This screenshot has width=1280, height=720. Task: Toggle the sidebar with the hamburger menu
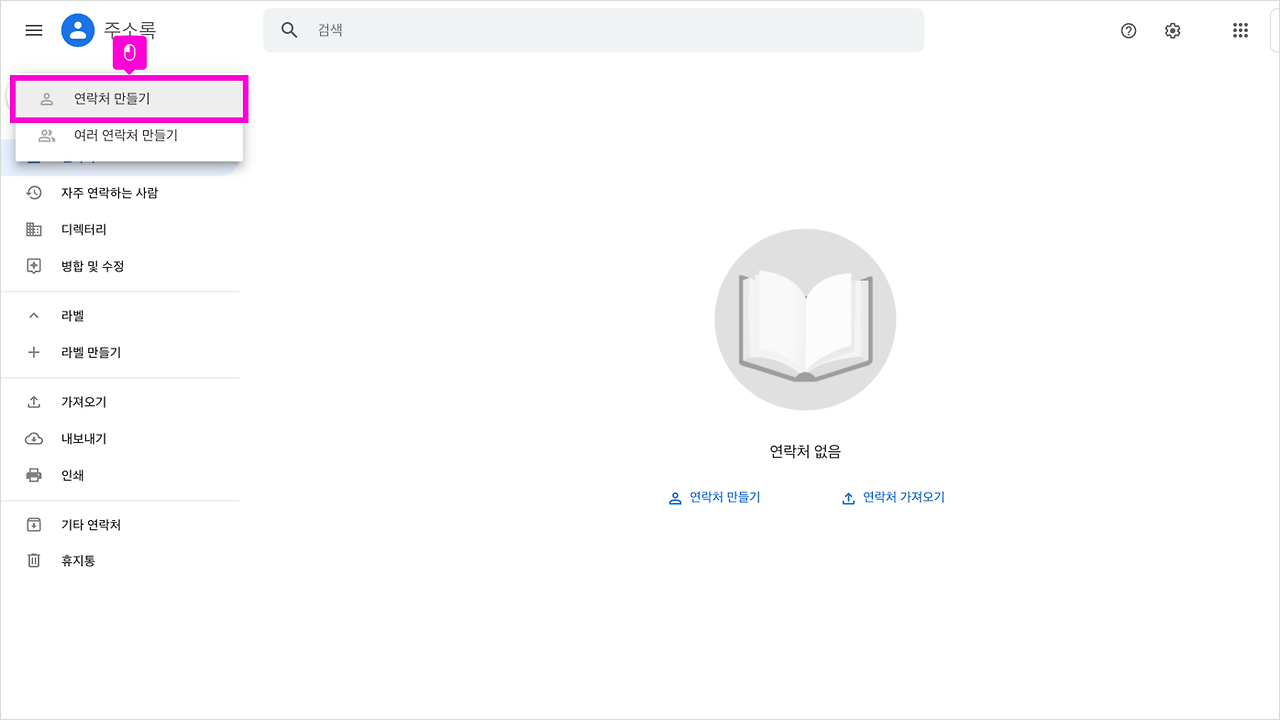coord(33,30)
